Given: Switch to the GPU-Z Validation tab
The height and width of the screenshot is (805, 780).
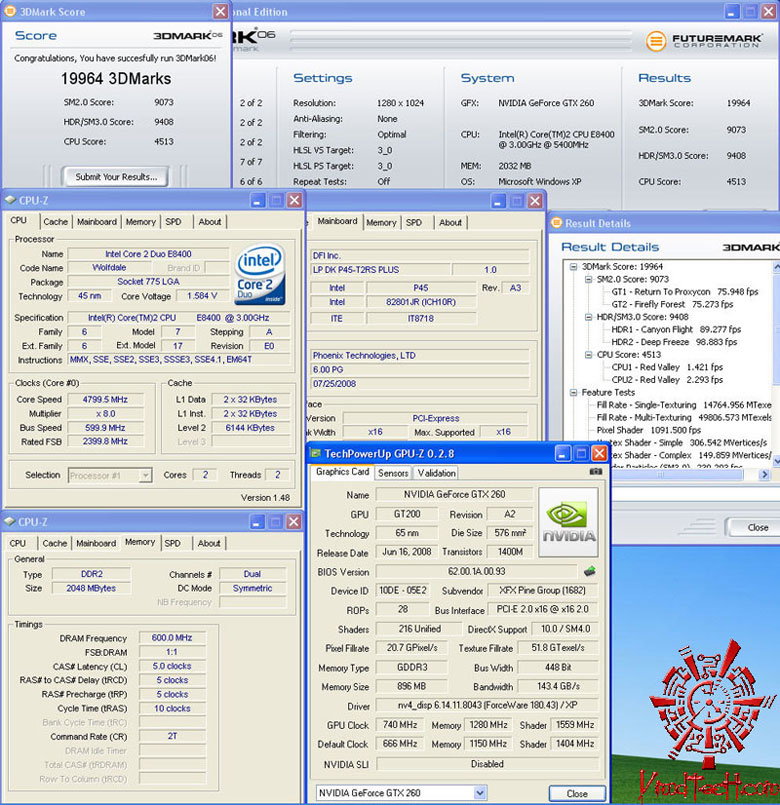Looking at the screenshot, I should [x=436, y=473].
